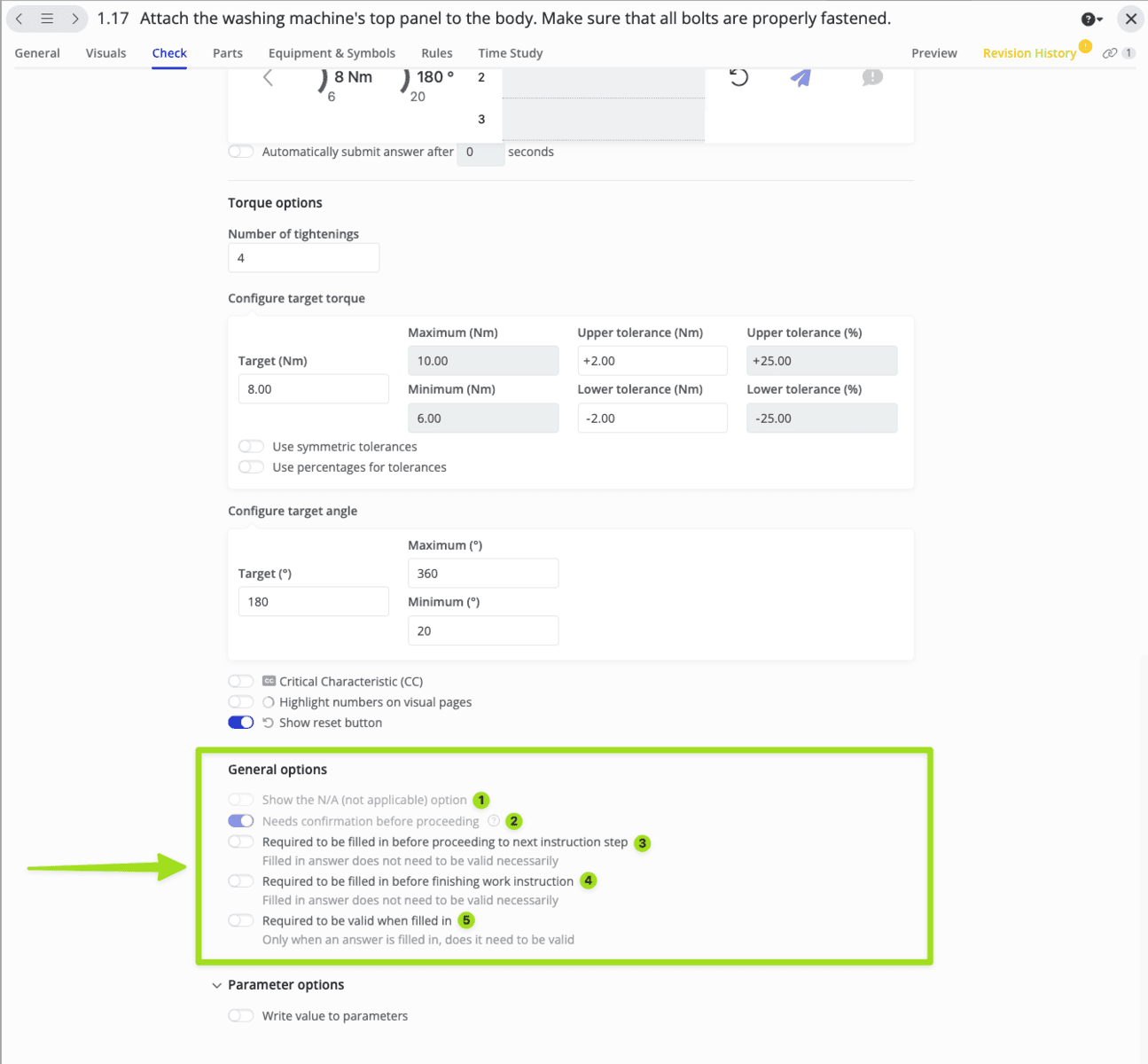
Task: Open the help question mark dropdown
Action: click(x=1091, y=19)
